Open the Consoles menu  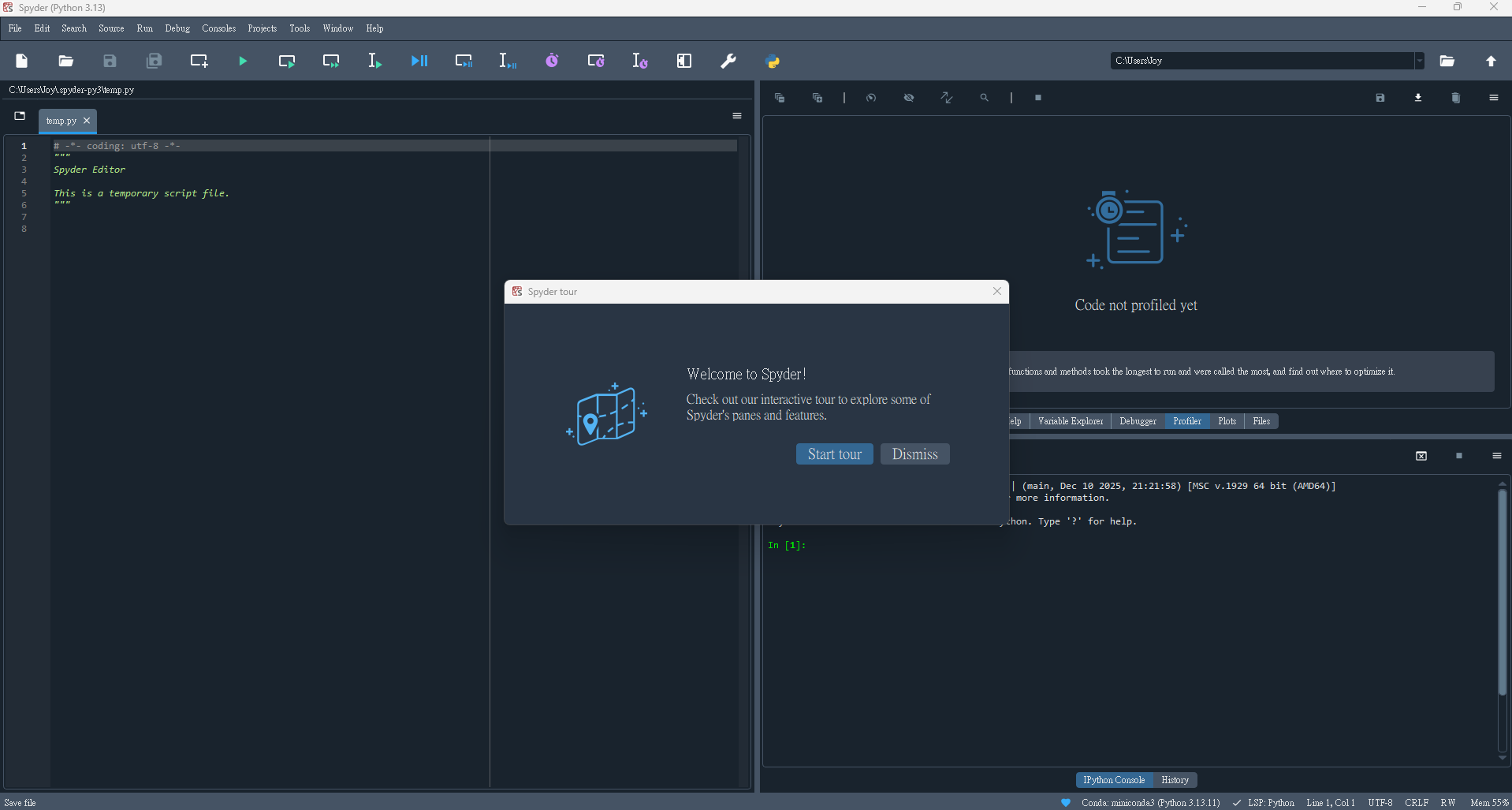point(218,28)
